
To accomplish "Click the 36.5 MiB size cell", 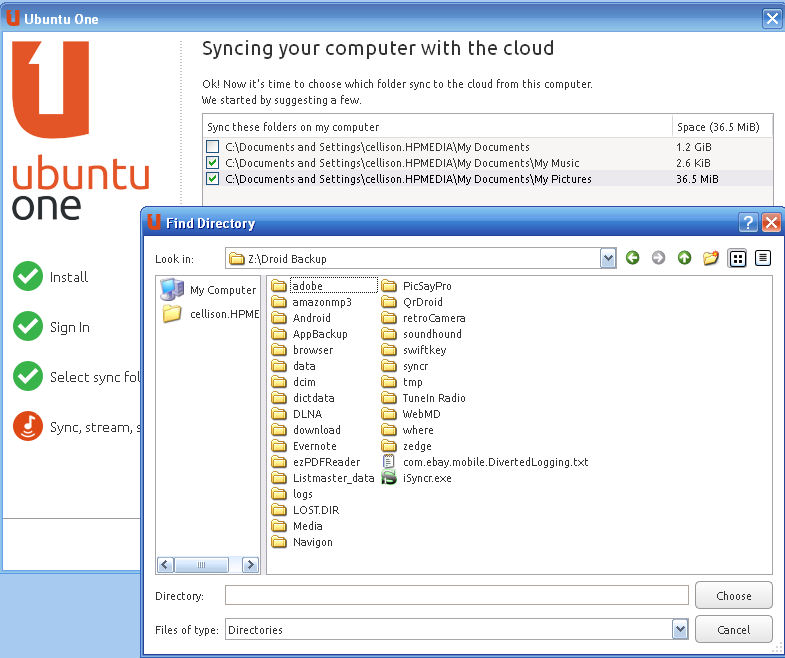I will (697, 179).
